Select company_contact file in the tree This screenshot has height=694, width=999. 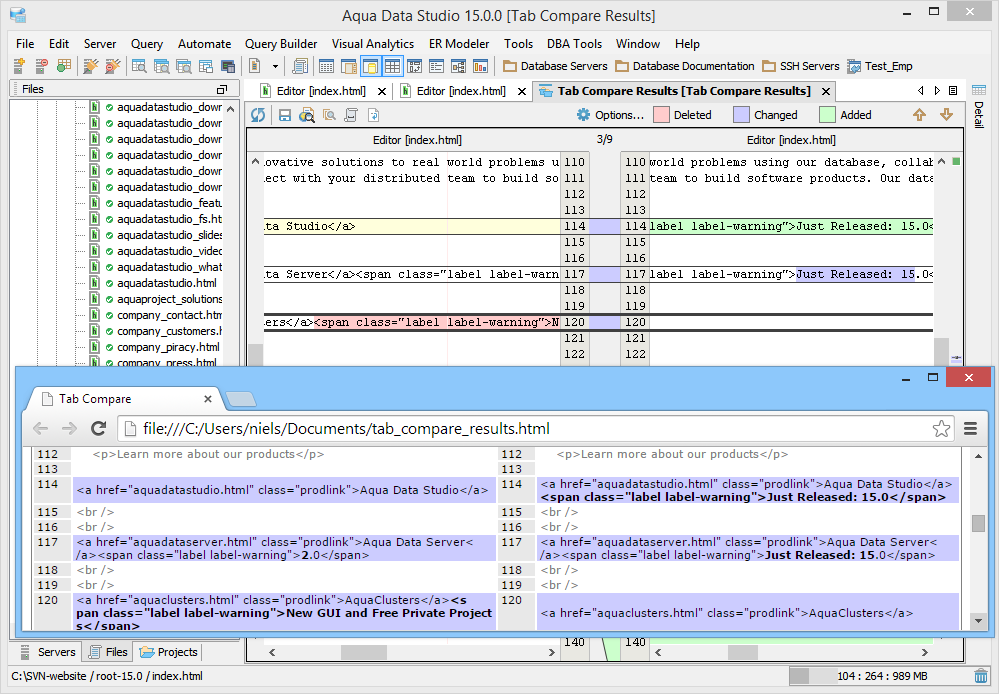168,315
